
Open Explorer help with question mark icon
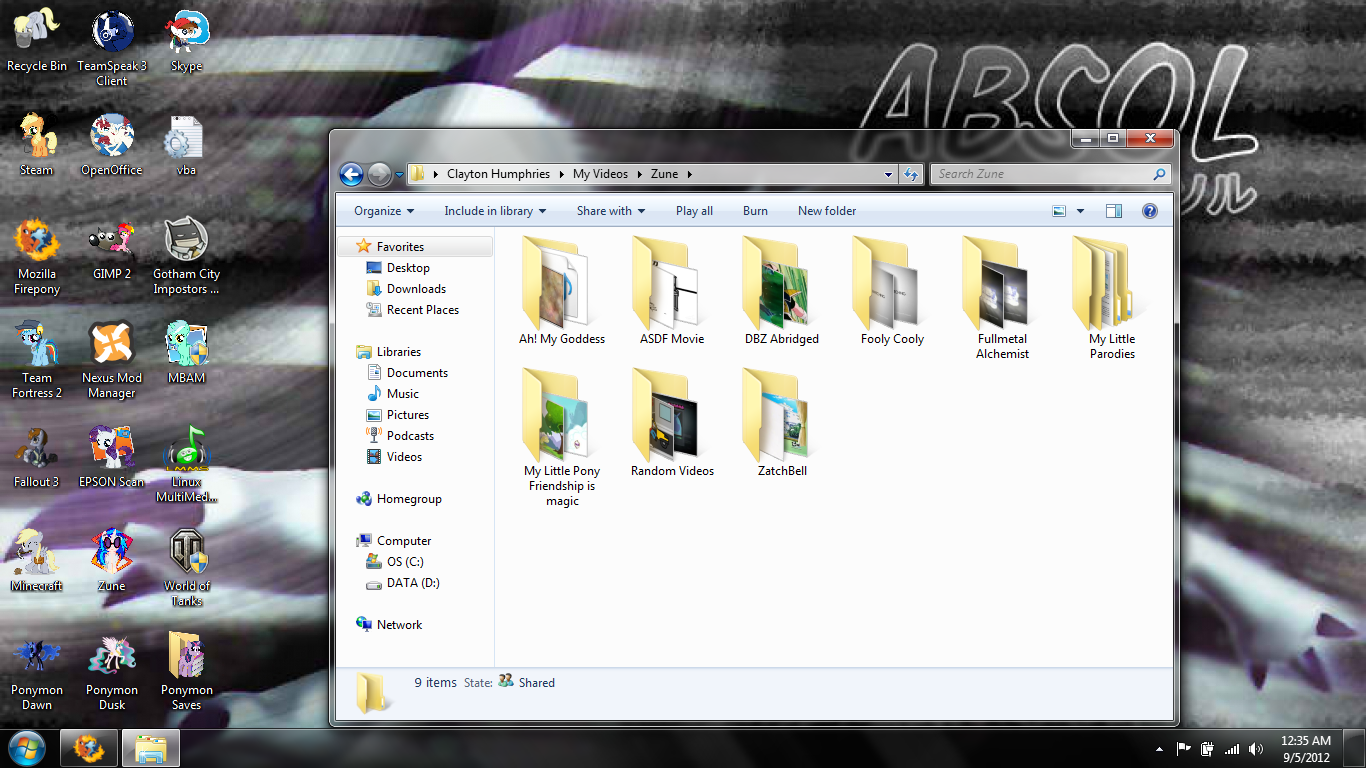point(1149,211)
